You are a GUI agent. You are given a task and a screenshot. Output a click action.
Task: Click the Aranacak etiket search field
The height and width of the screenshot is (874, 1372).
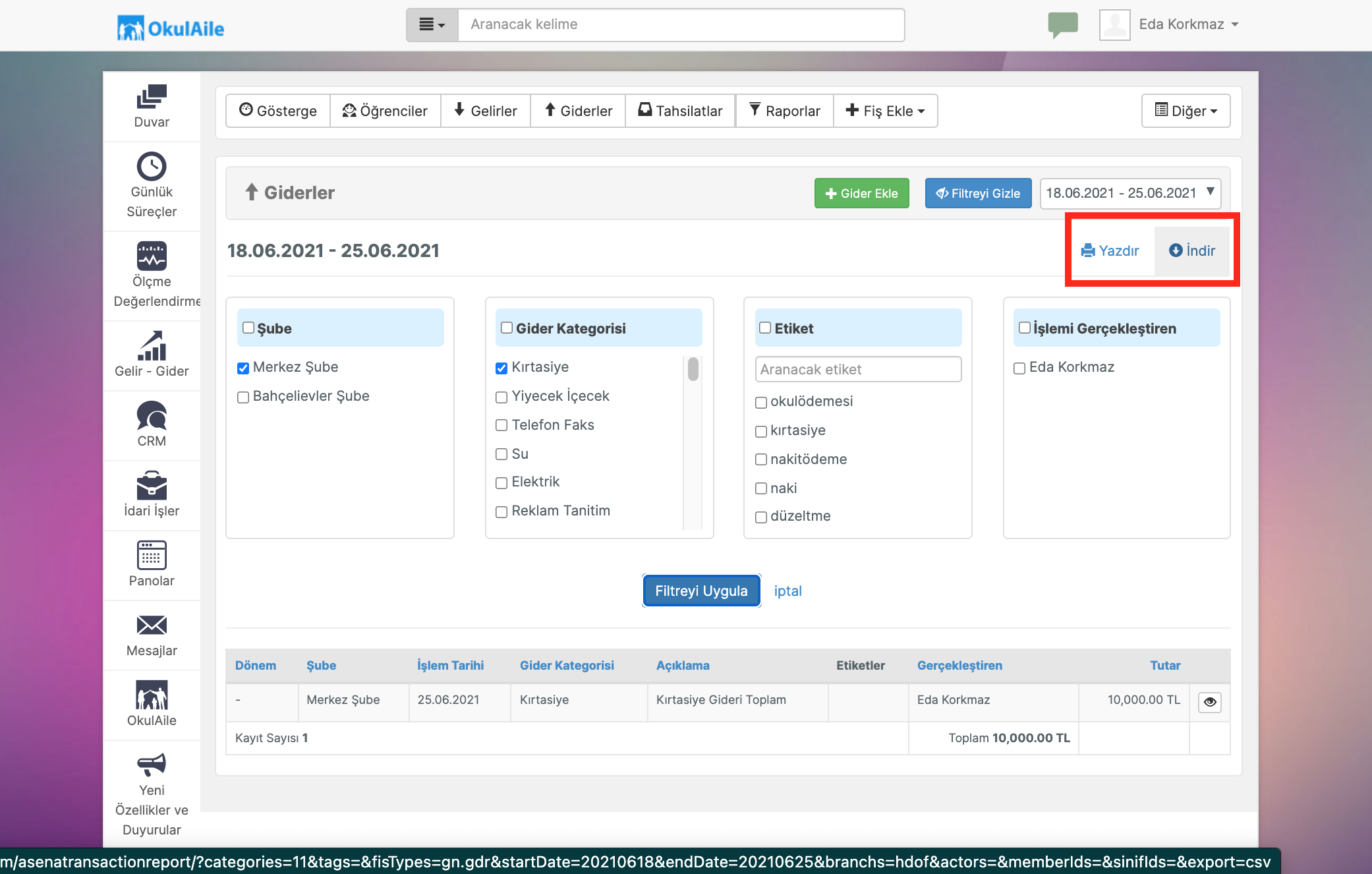pos(858,369)
